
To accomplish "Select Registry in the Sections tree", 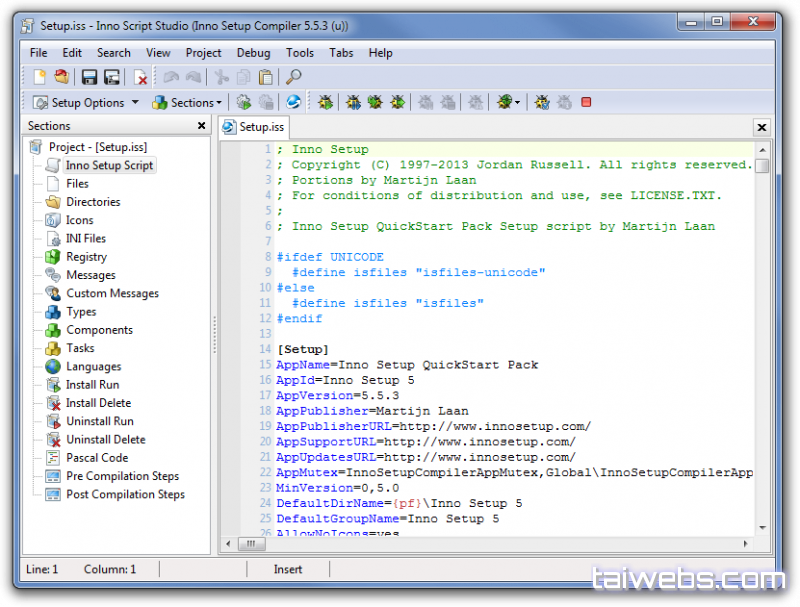I will pyautogui.click(x=86, y=257).
